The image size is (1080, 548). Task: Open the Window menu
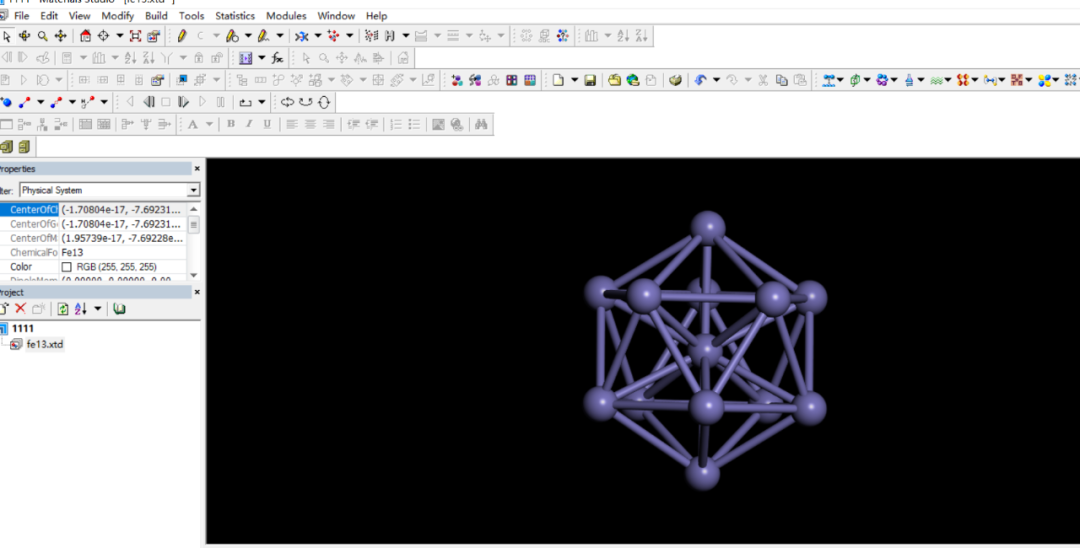click(x=336, y=16)
